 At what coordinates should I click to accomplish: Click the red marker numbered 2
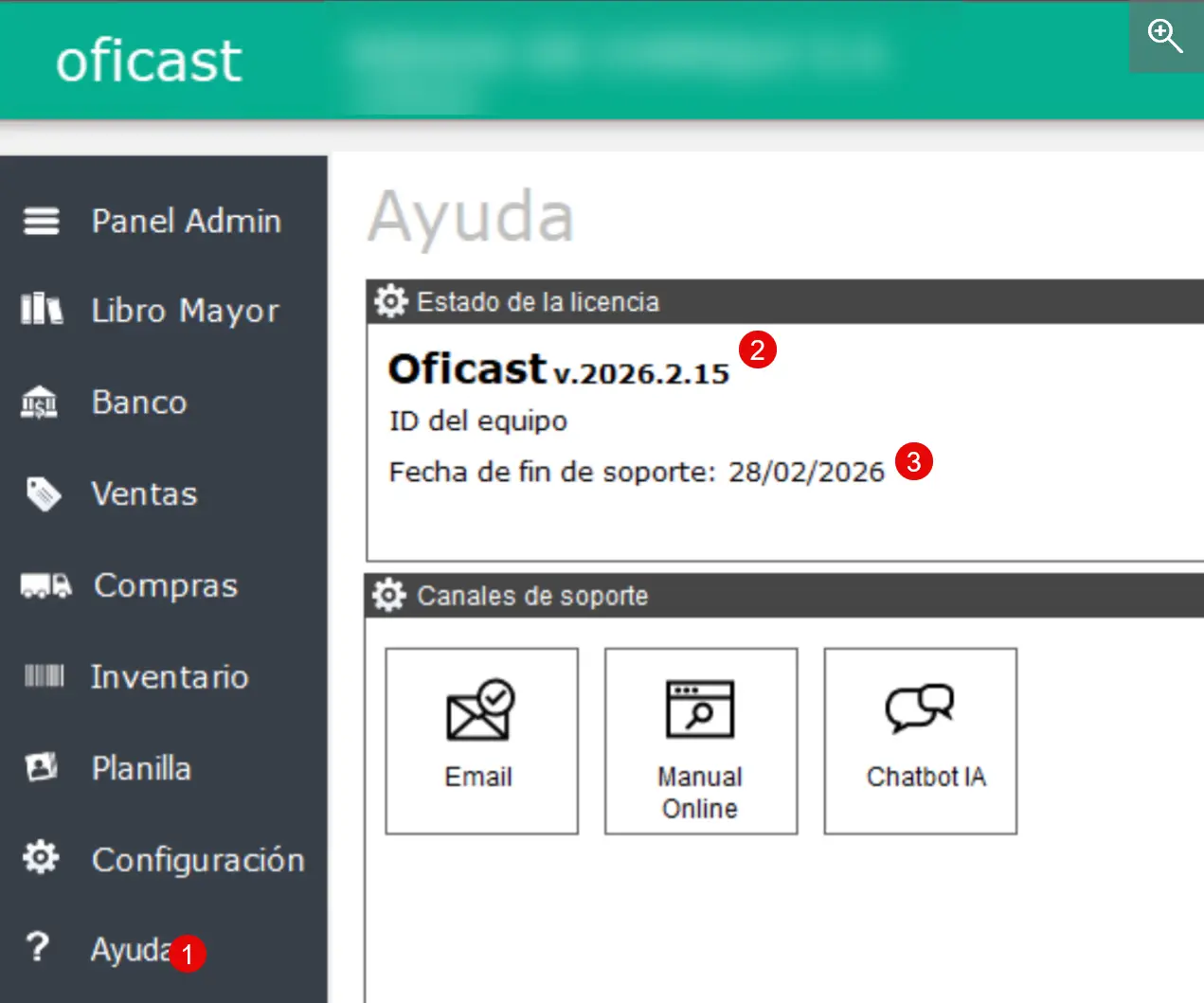[757, 350]
